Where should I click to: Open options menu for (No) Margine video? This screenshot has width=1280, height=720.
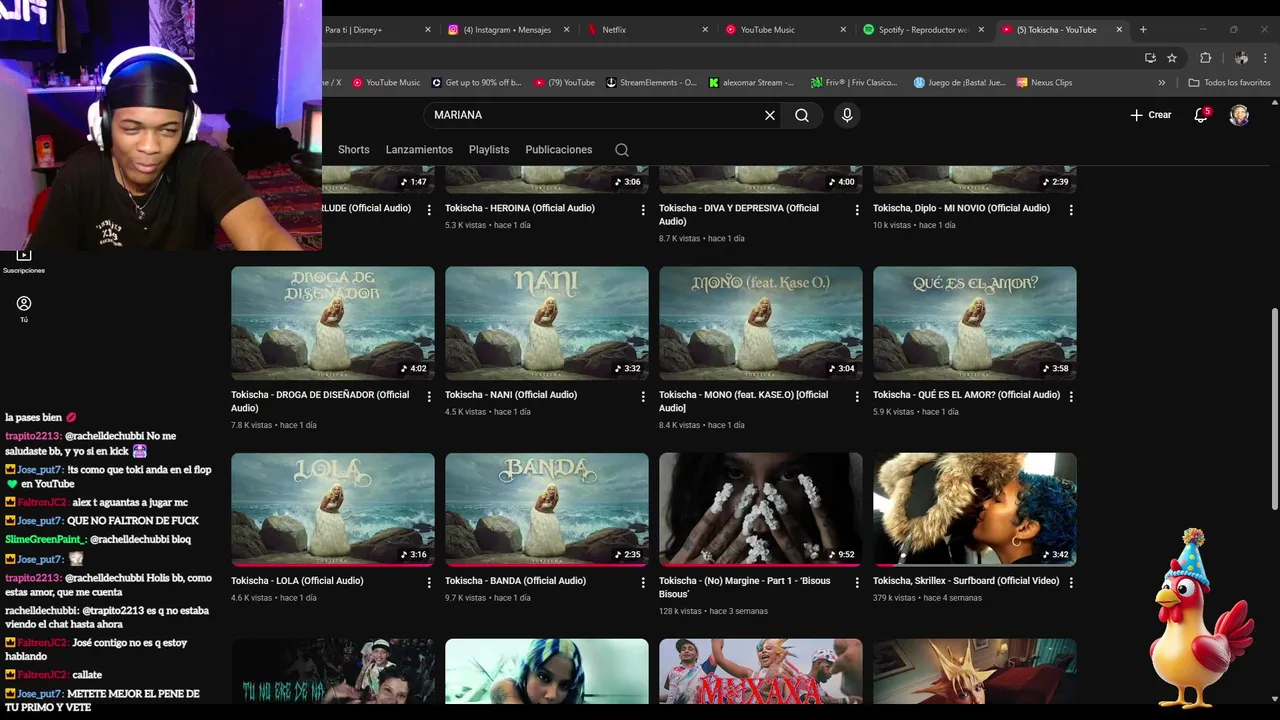click(857, 583)
